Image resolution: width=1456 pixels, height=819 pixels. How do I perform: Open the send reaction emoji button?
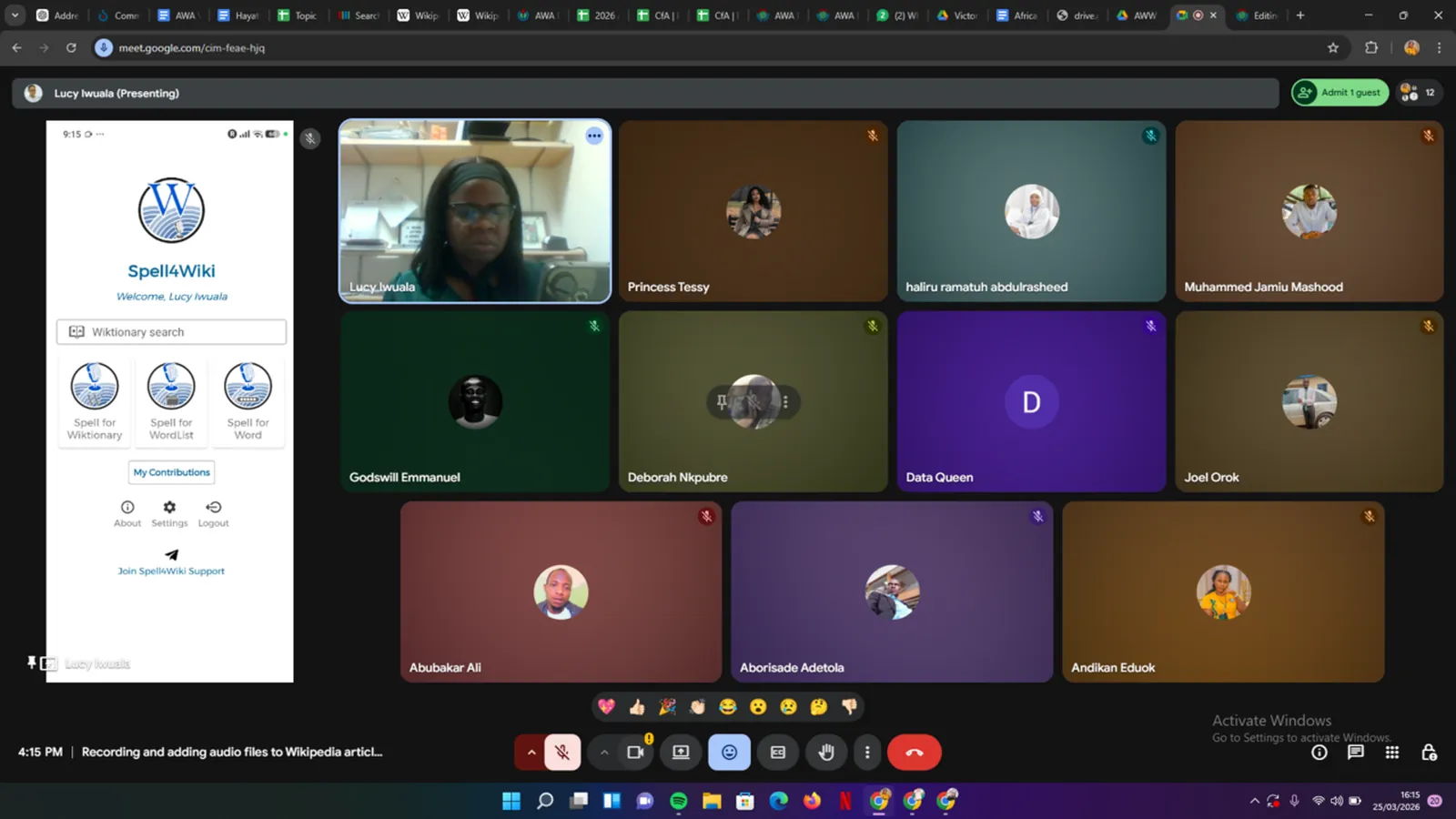tap(729, 753)
